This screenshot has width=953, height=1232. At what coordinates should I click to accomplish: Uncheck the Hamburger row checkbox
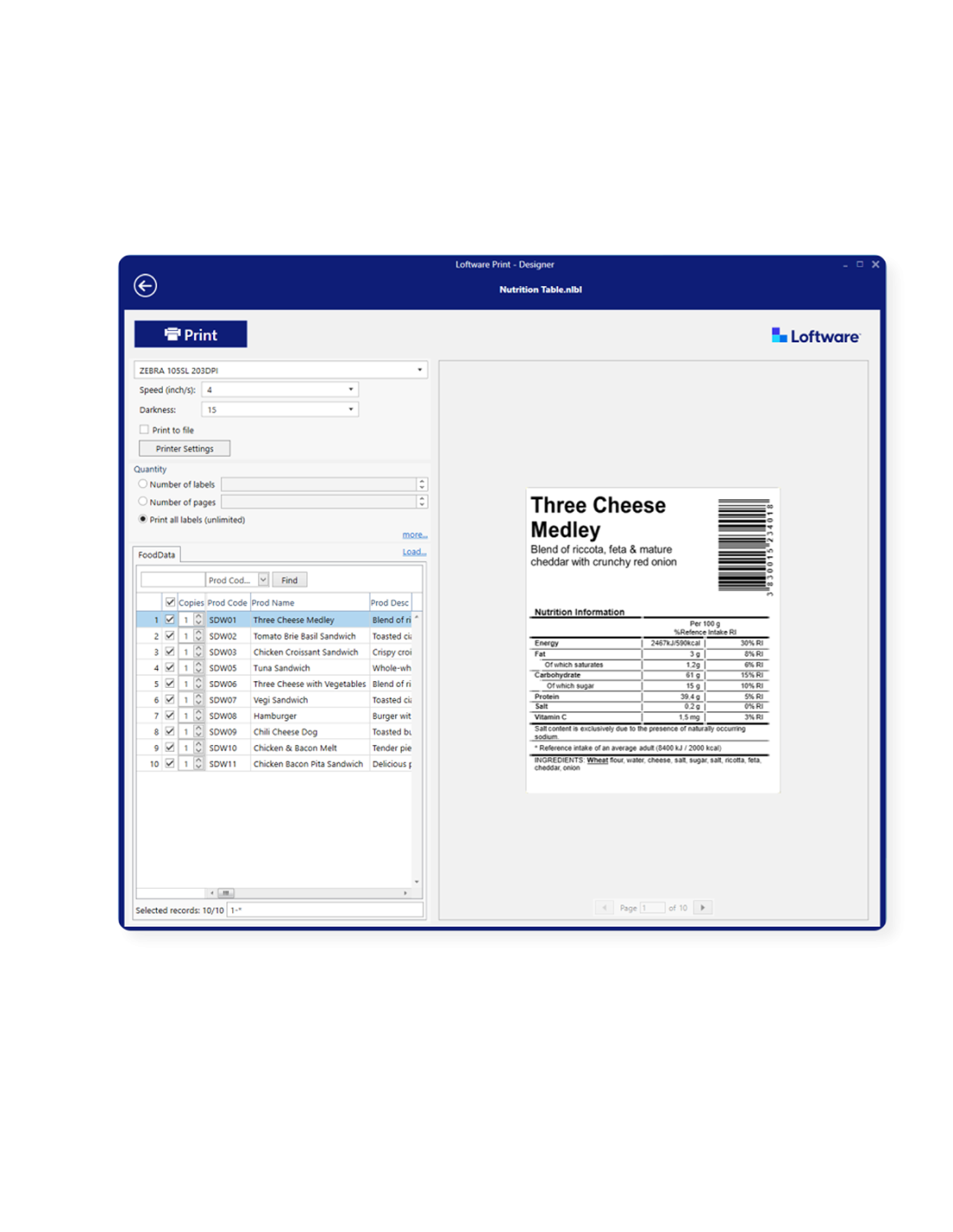pyautogui.click(x=170, y=716)
